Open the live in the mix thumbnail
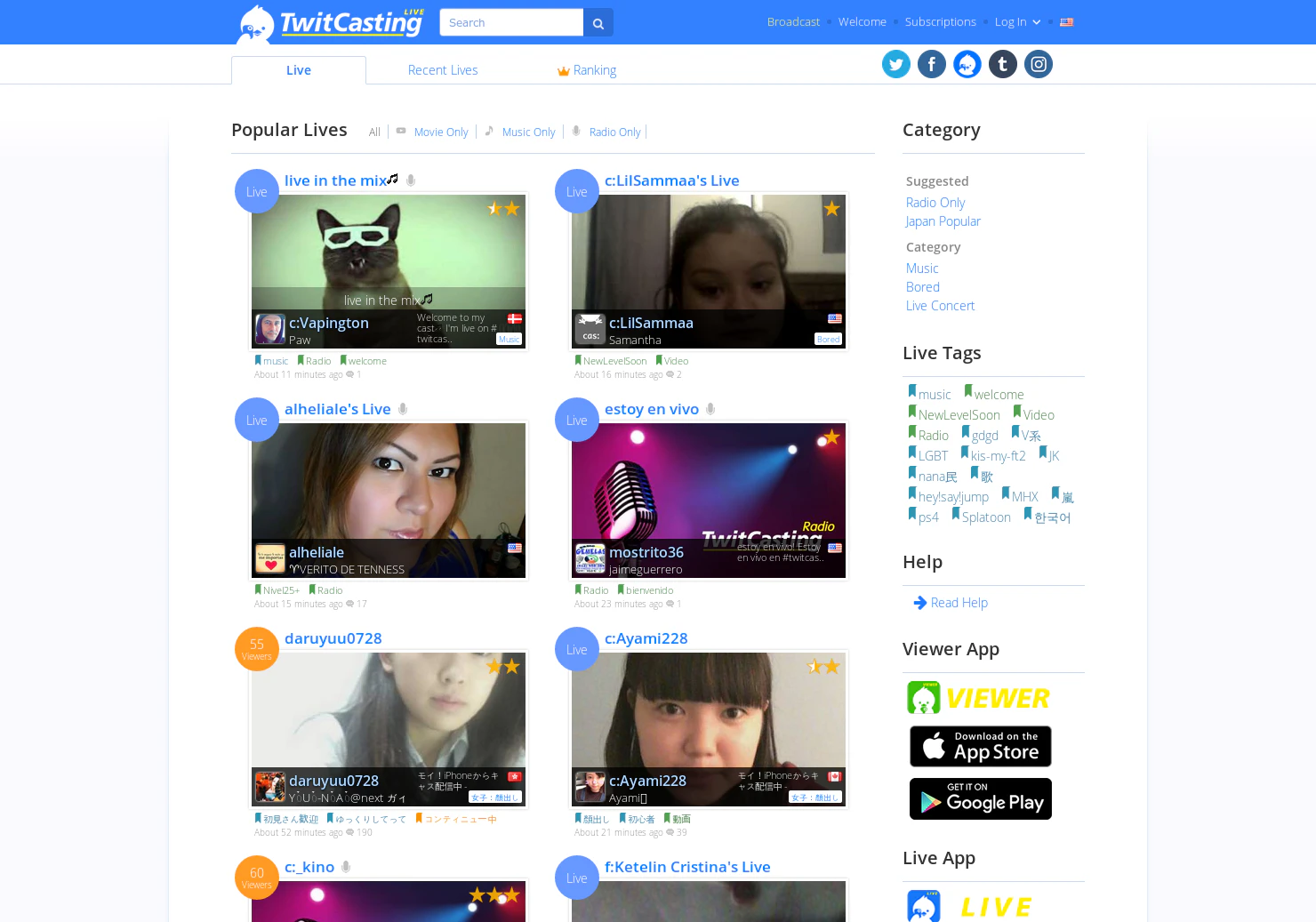This screenshot has width=1316, height=922. tap(389, 271)
